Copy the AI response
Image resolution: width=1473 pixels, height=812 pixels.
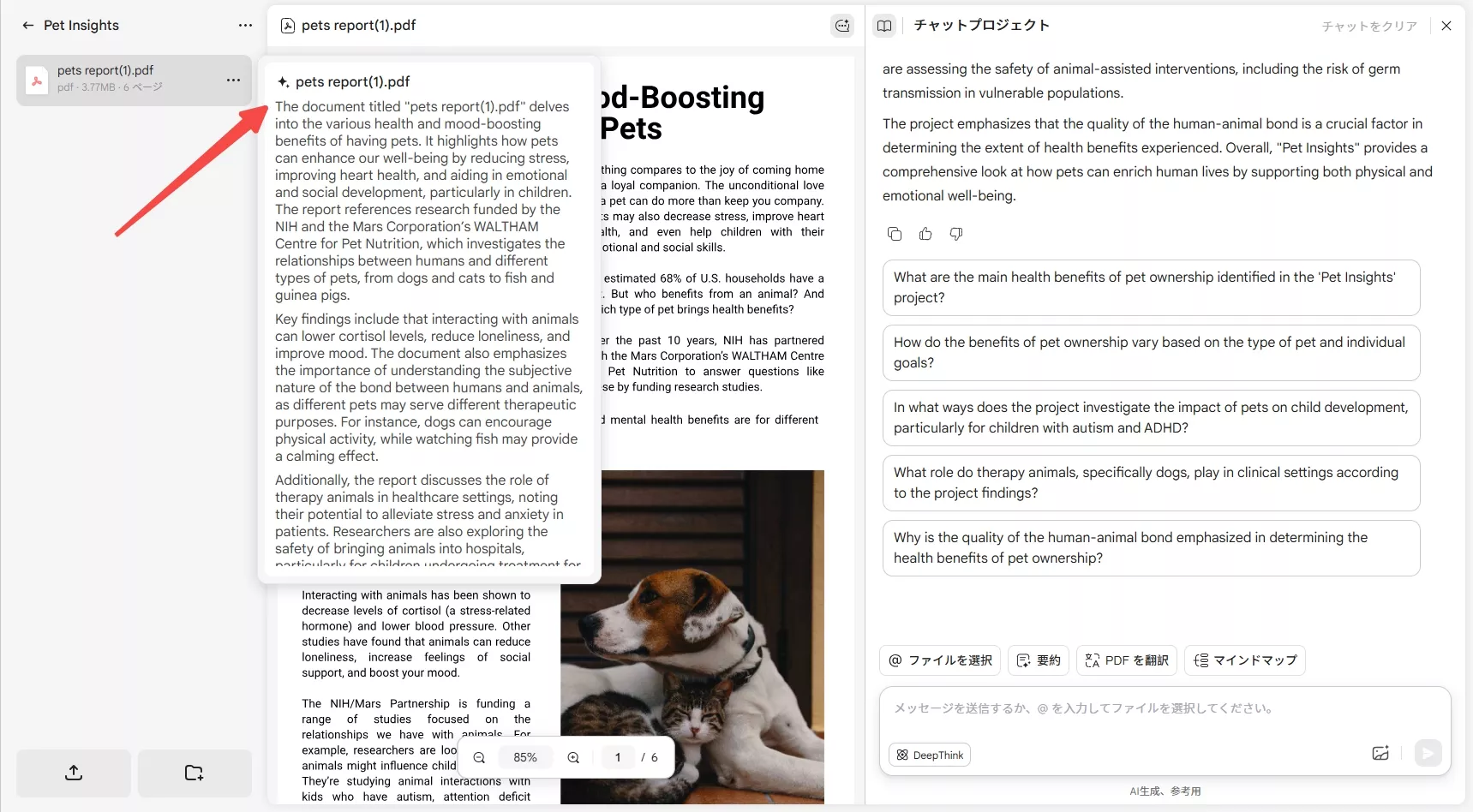(x=895, y=234)
